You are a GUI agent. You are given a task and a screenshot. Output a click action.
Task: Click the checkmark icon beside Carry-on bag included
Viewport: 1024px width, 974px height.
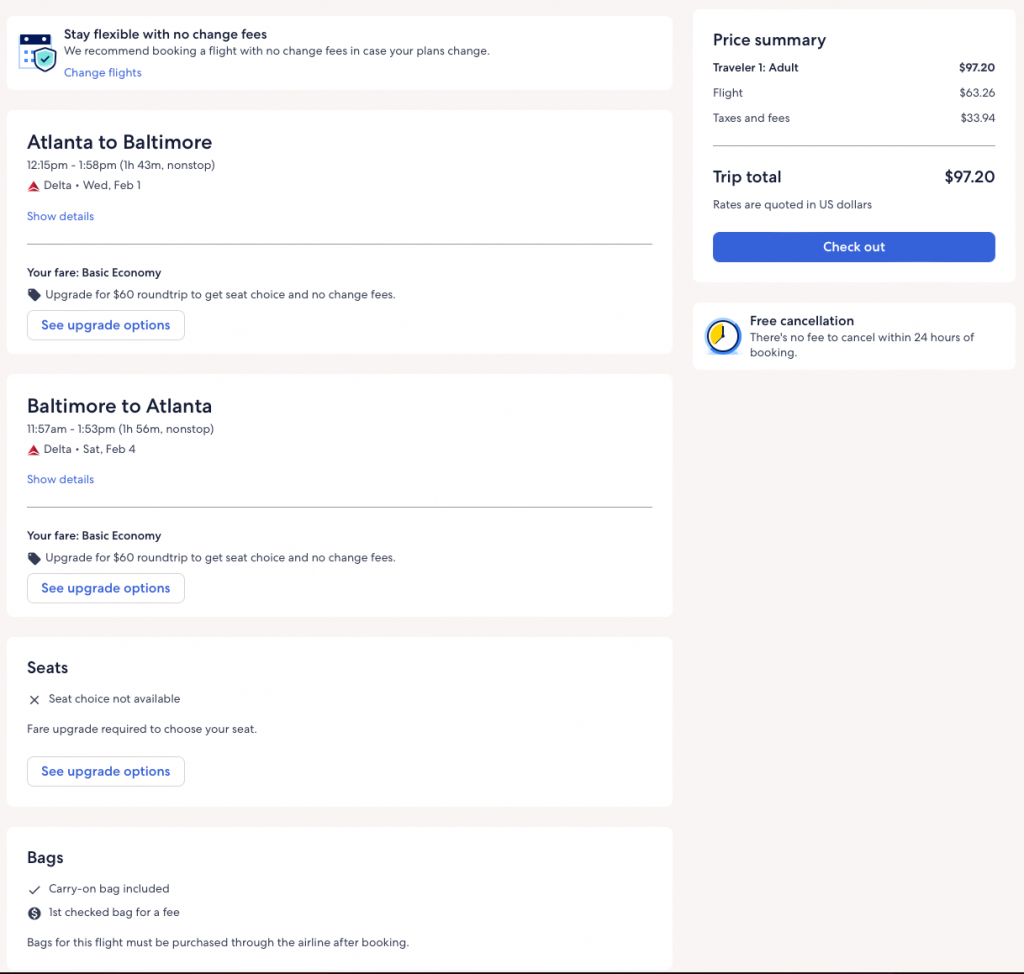[34, 889]
